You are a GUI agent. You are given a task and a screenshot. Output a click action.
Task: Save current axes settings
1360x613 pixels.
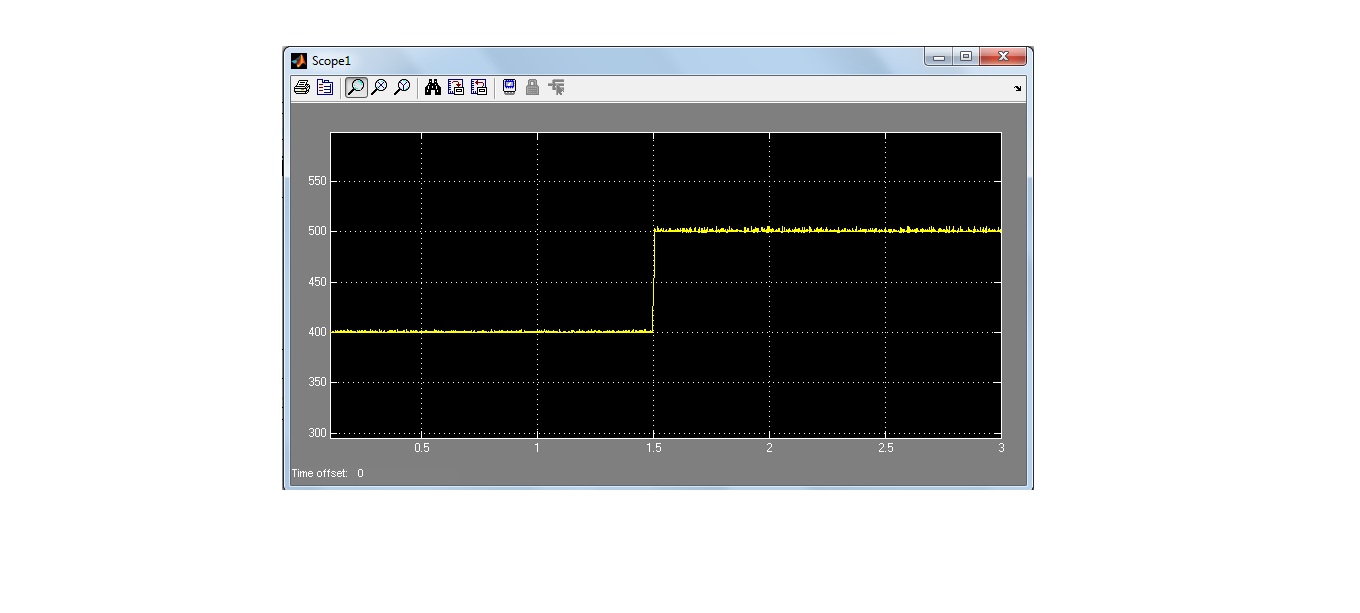coord(456,88)
